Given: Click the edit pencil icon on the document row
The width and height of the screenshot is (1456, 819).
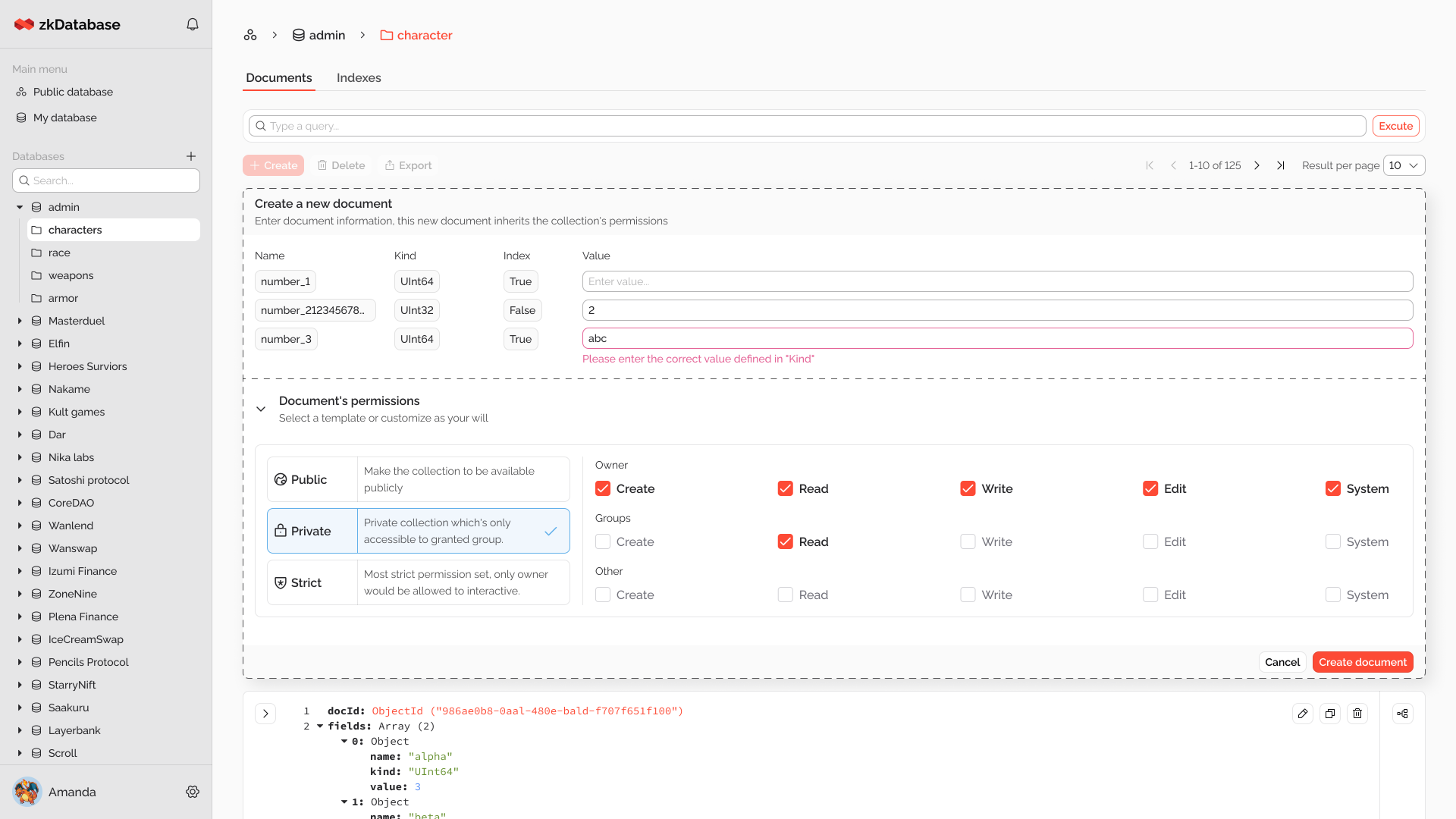Looking at the screenshot, I should (x=1303, y=714).
